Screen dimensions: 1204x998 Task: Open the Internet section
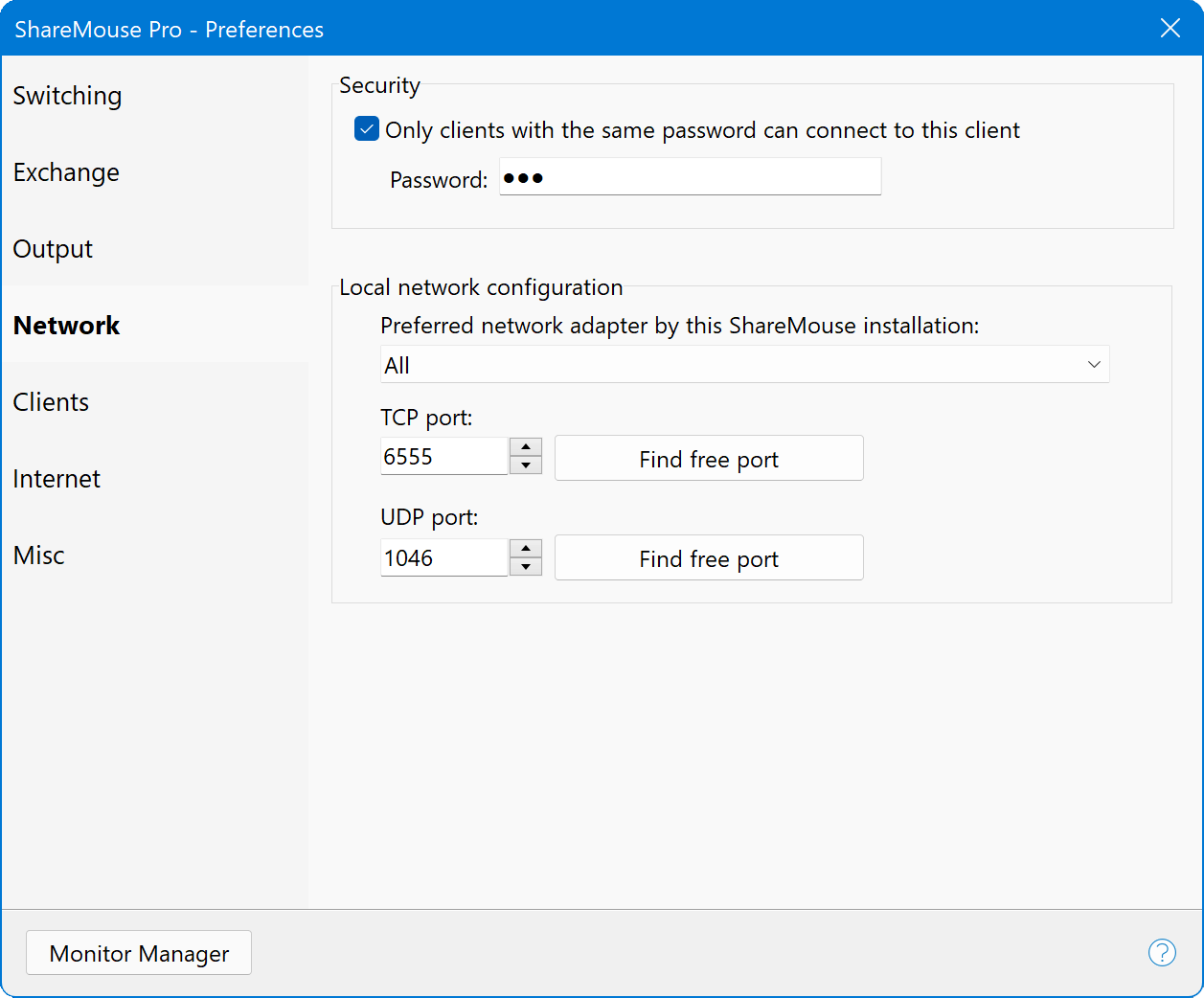click(155, 479)
